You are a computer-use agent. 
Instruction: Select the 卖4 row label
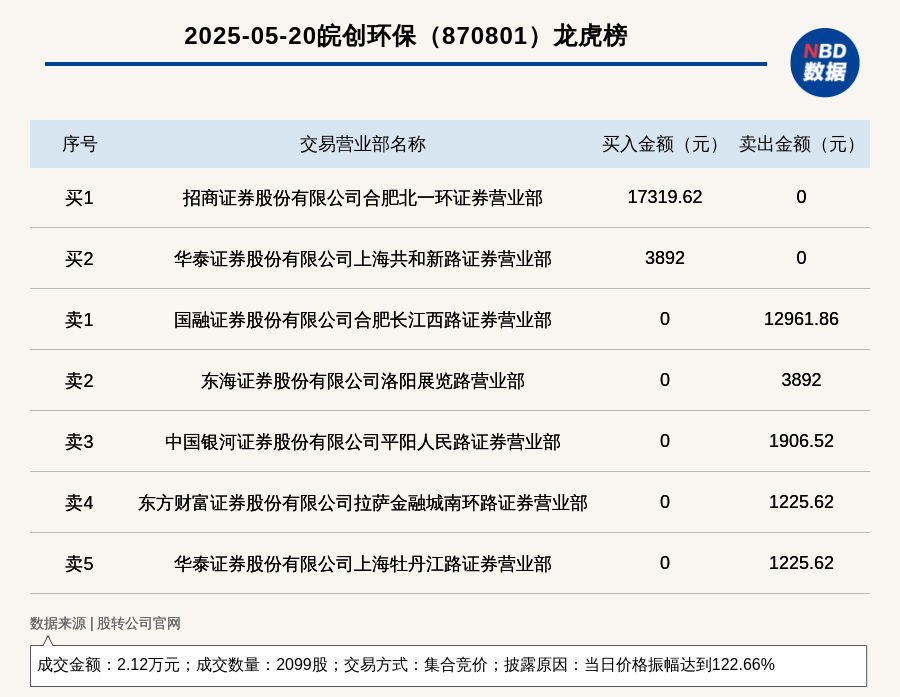(x=79, y=503)
